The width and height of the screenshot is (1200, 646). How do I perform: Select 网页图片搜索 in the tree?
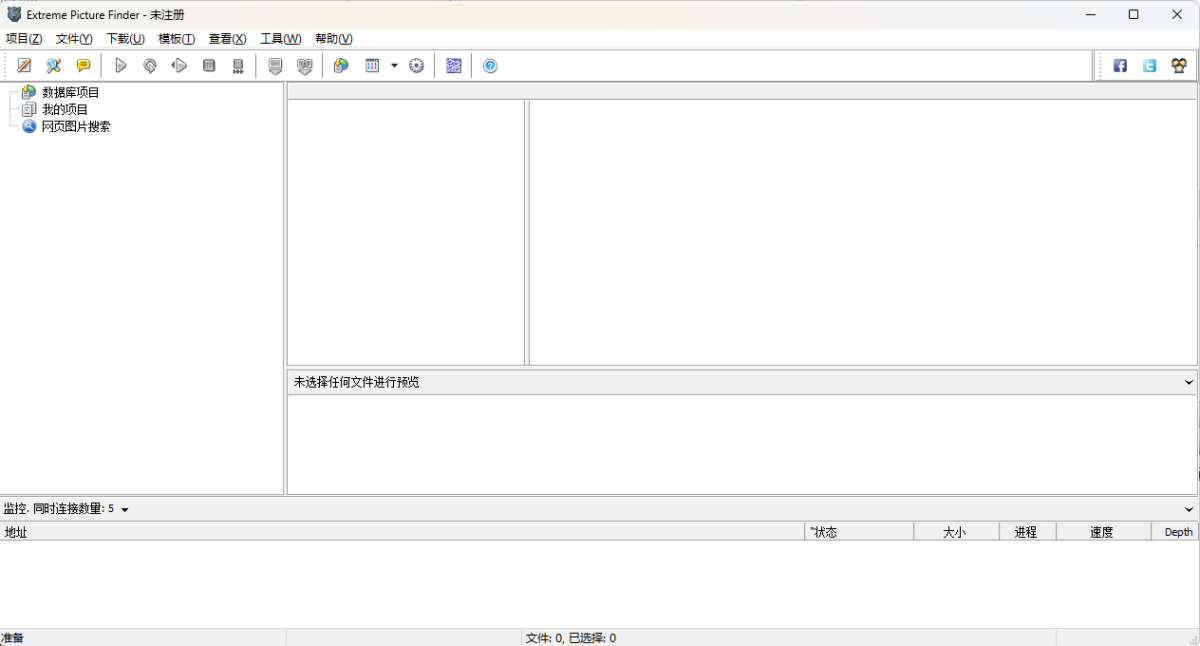[x=76, y=127]
